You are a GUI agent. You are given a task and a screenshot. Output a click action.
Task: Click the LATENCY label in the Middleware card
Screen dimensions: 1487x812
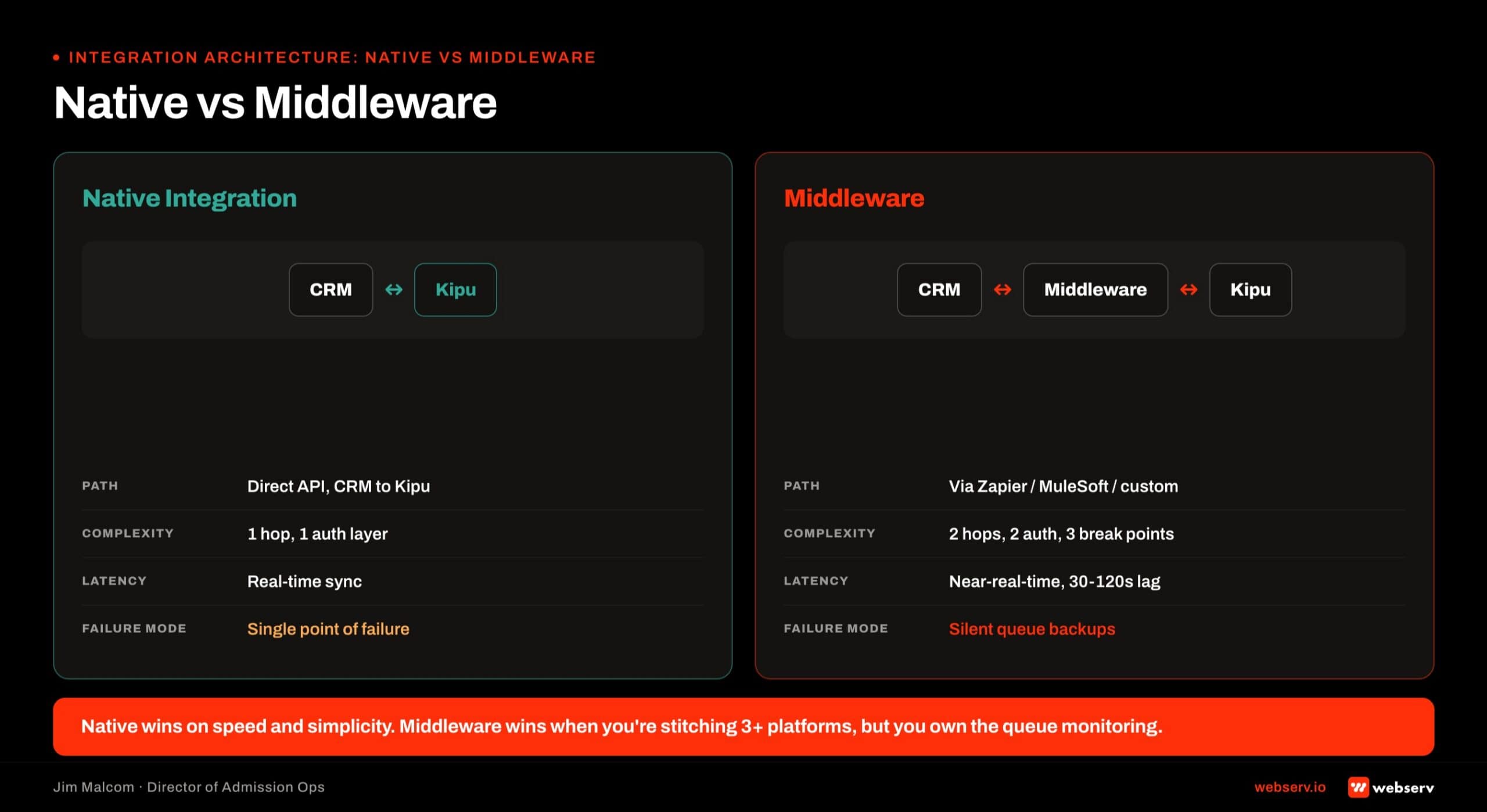click(x=816, y=581)
